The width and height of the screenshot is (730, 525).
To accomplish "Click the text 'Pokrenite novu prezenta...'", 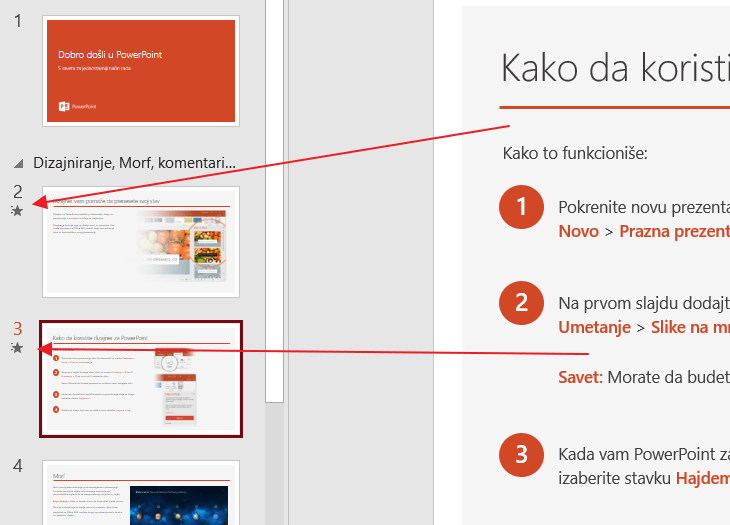I will 644,207.
